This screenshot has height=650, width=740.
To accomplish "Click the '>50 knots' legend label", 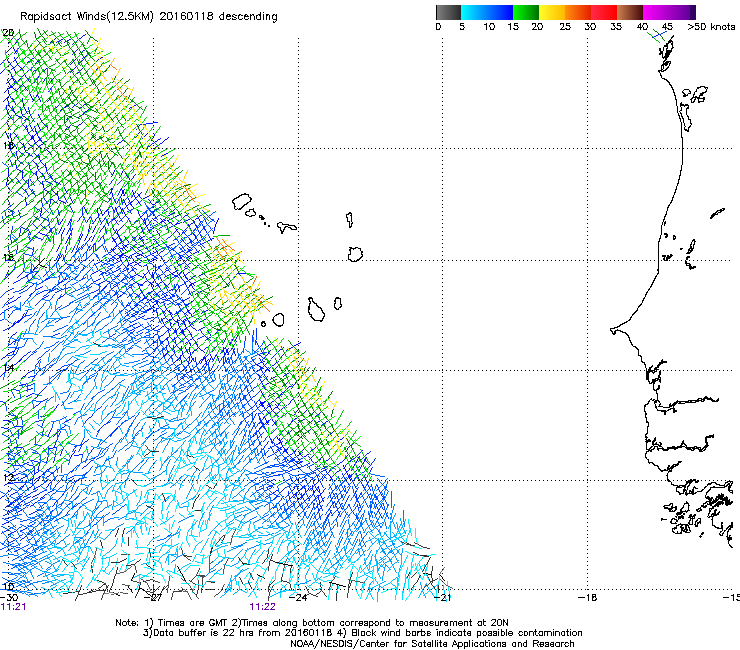I will 711,27.
